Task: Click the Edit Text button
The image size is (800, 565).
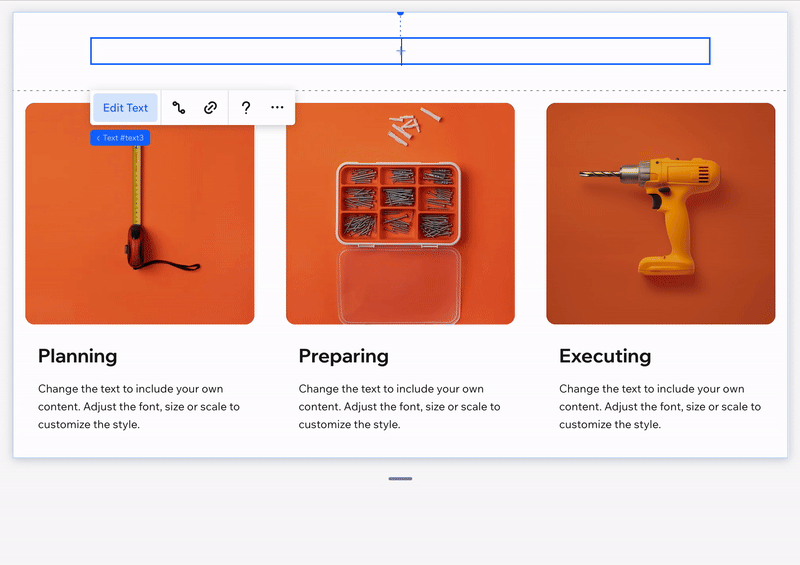Action: pos(125,108)
